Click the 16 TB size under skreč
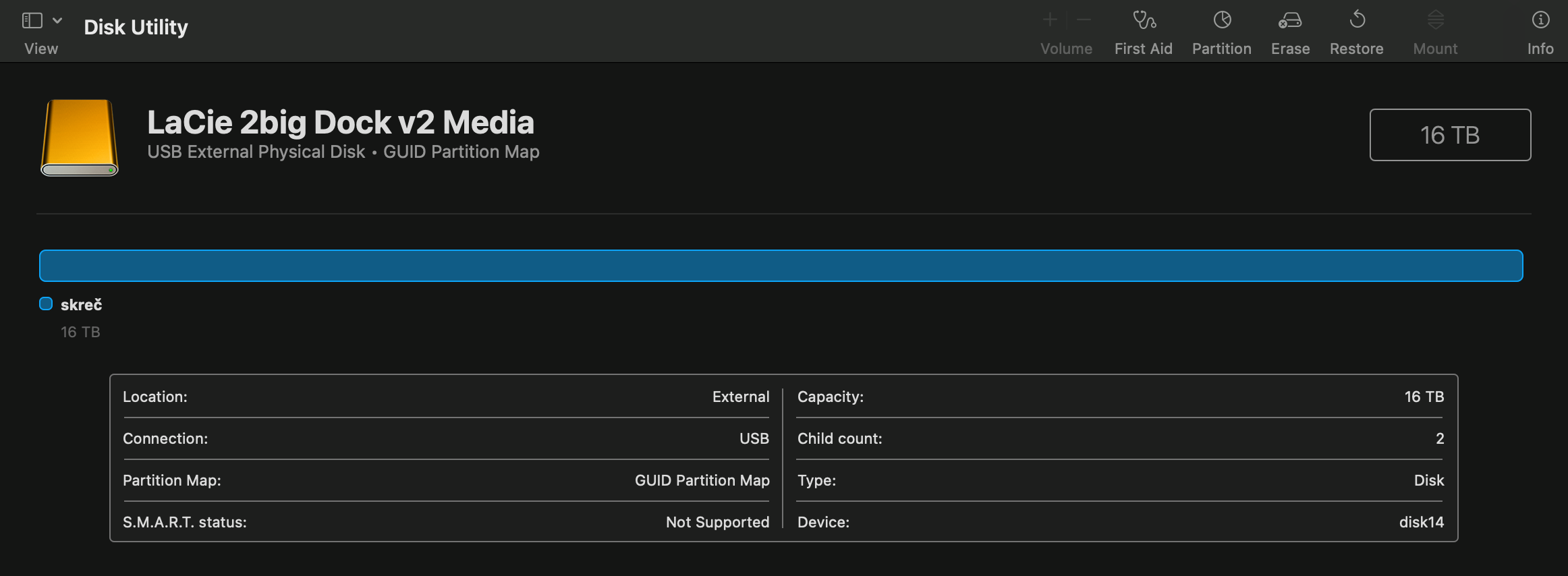Viewport: 1568px width, 576px height. point(80,332)
